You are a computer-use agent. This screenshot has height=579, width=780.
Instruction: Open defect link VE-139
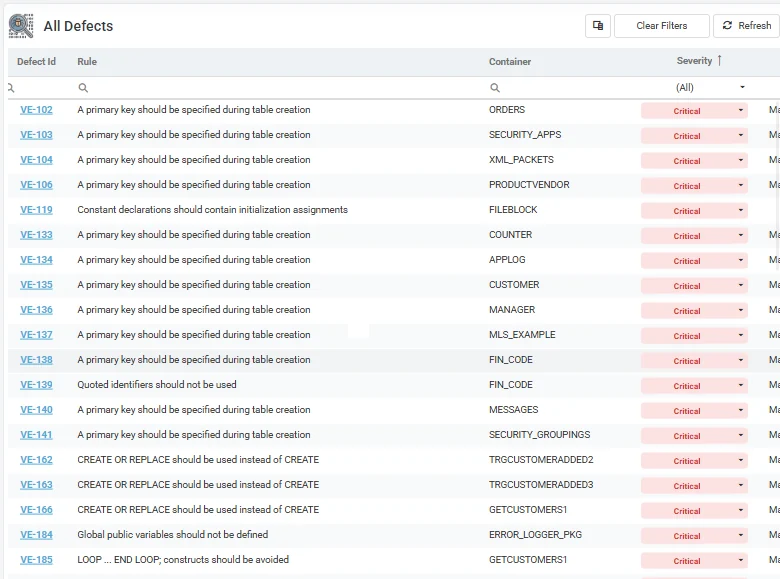[36, 385]
